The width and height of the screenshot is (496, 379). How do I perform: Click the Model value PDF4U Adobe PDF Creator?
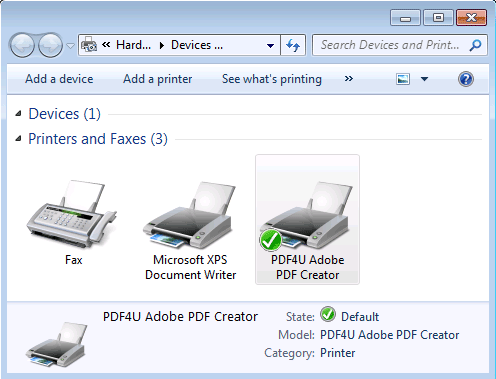pyautogui.click(x=389, y=335)
